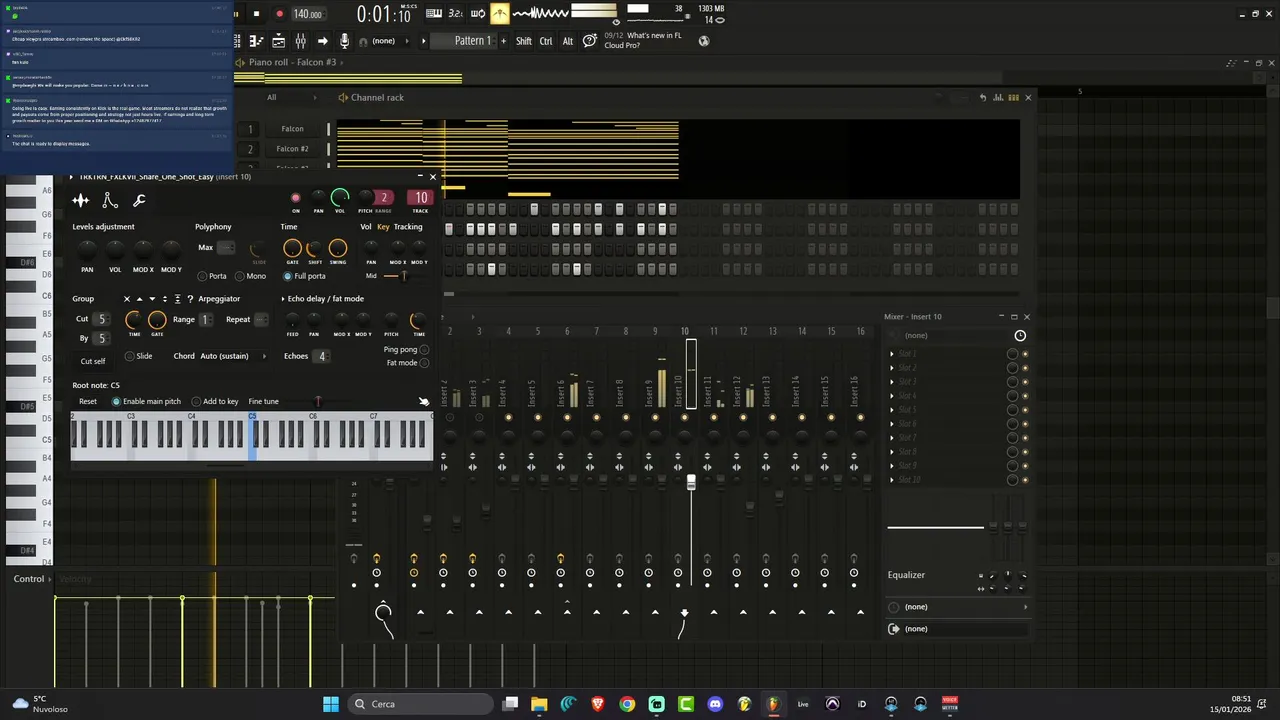Enable the Porta option
Image resolution: width=1280 pixels, height=720 pixels.
coord(211,276)
